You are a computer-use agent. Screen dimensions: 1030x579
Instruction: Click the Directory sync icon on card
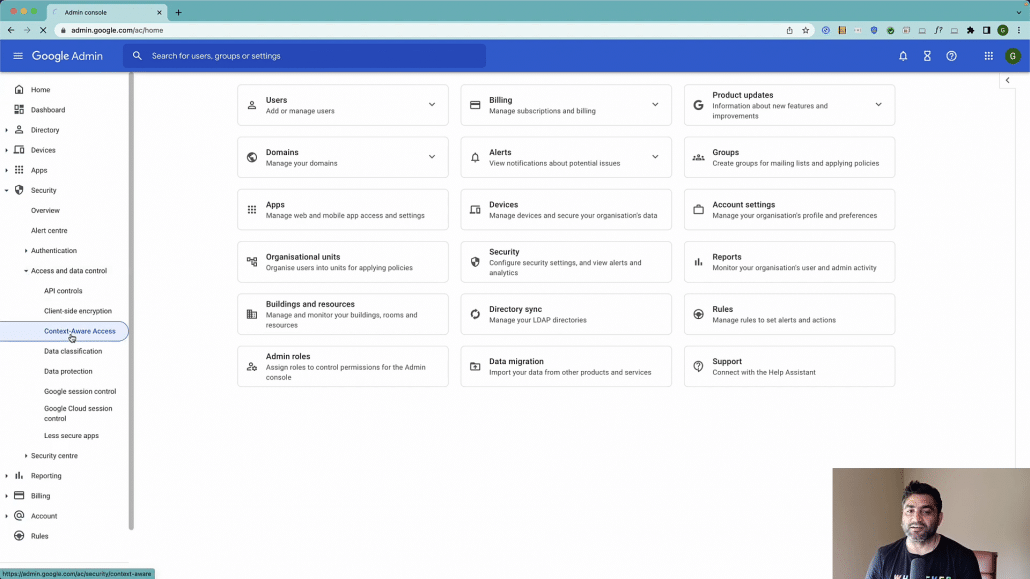coord(475,314)
